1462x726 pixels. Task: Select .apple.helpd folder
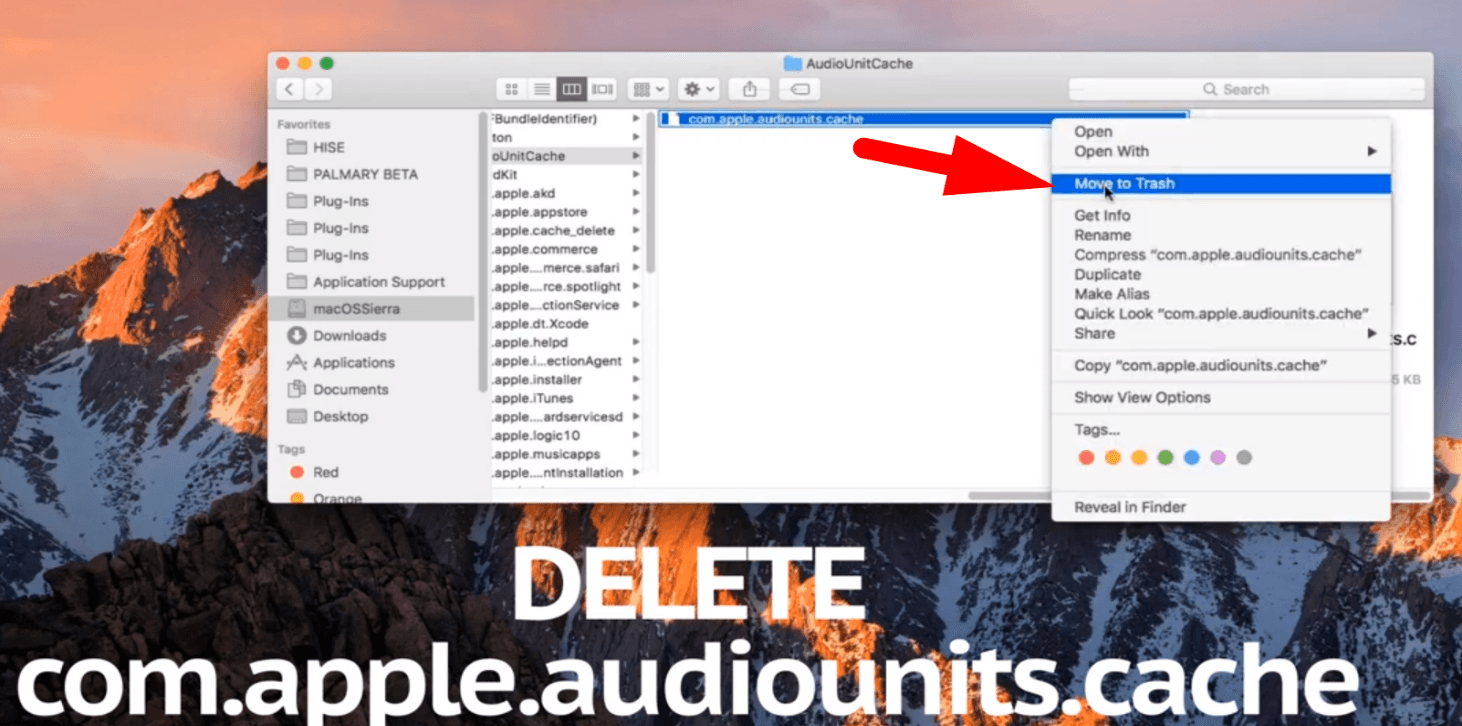click(x=567, y=343)
